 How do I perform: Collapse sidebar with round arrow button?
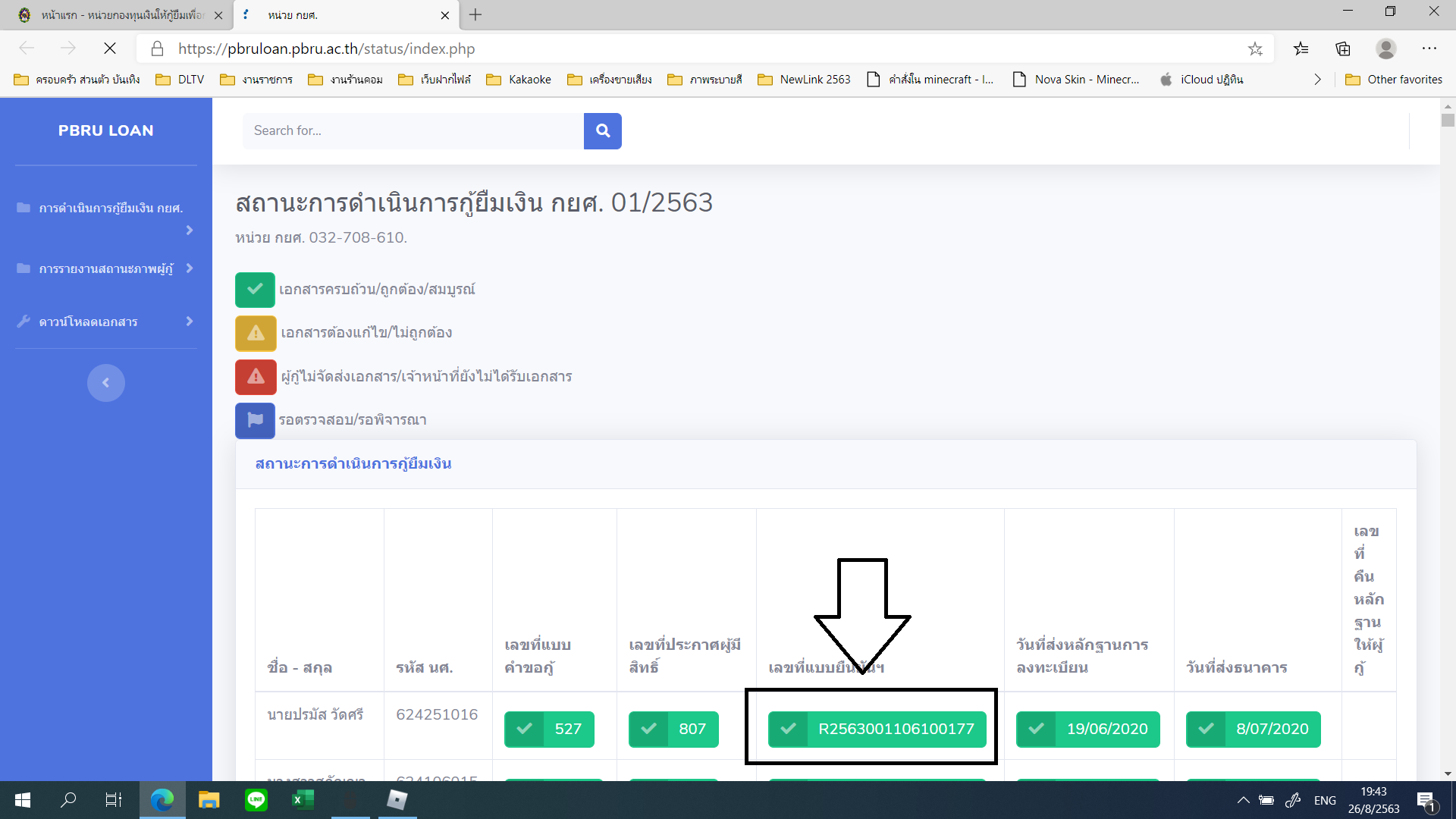click(x=105, y=382)
